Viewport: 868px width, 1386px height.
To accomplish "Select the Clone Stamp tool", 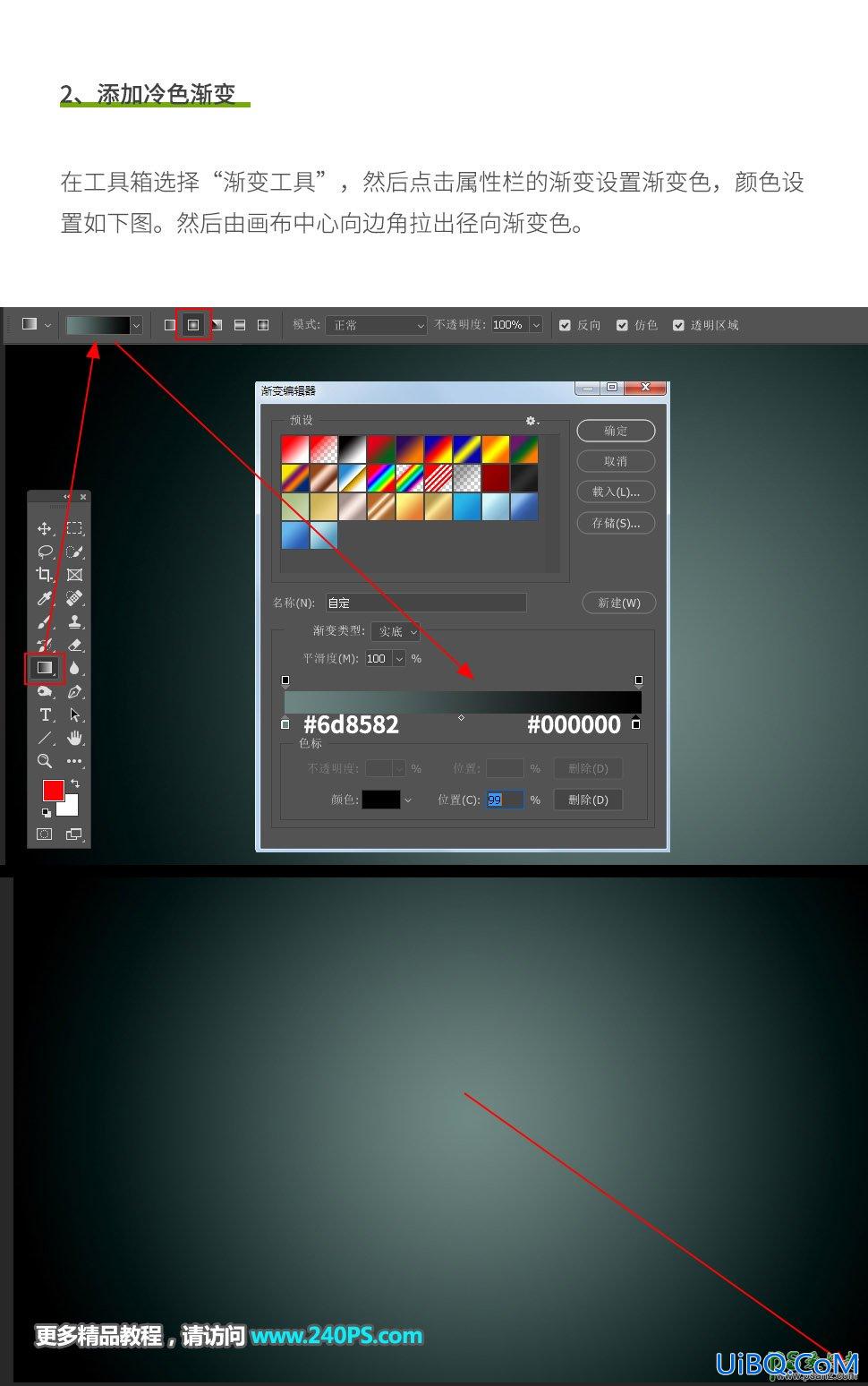I will click(74, 621).
